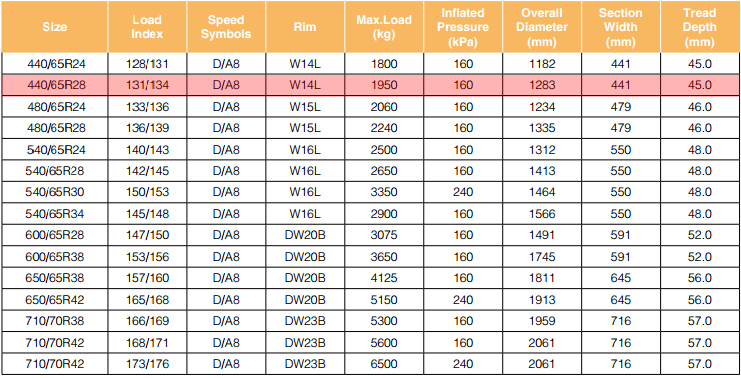Click the Load Index column header
The image size is (741, 378).
pos(147,26)
